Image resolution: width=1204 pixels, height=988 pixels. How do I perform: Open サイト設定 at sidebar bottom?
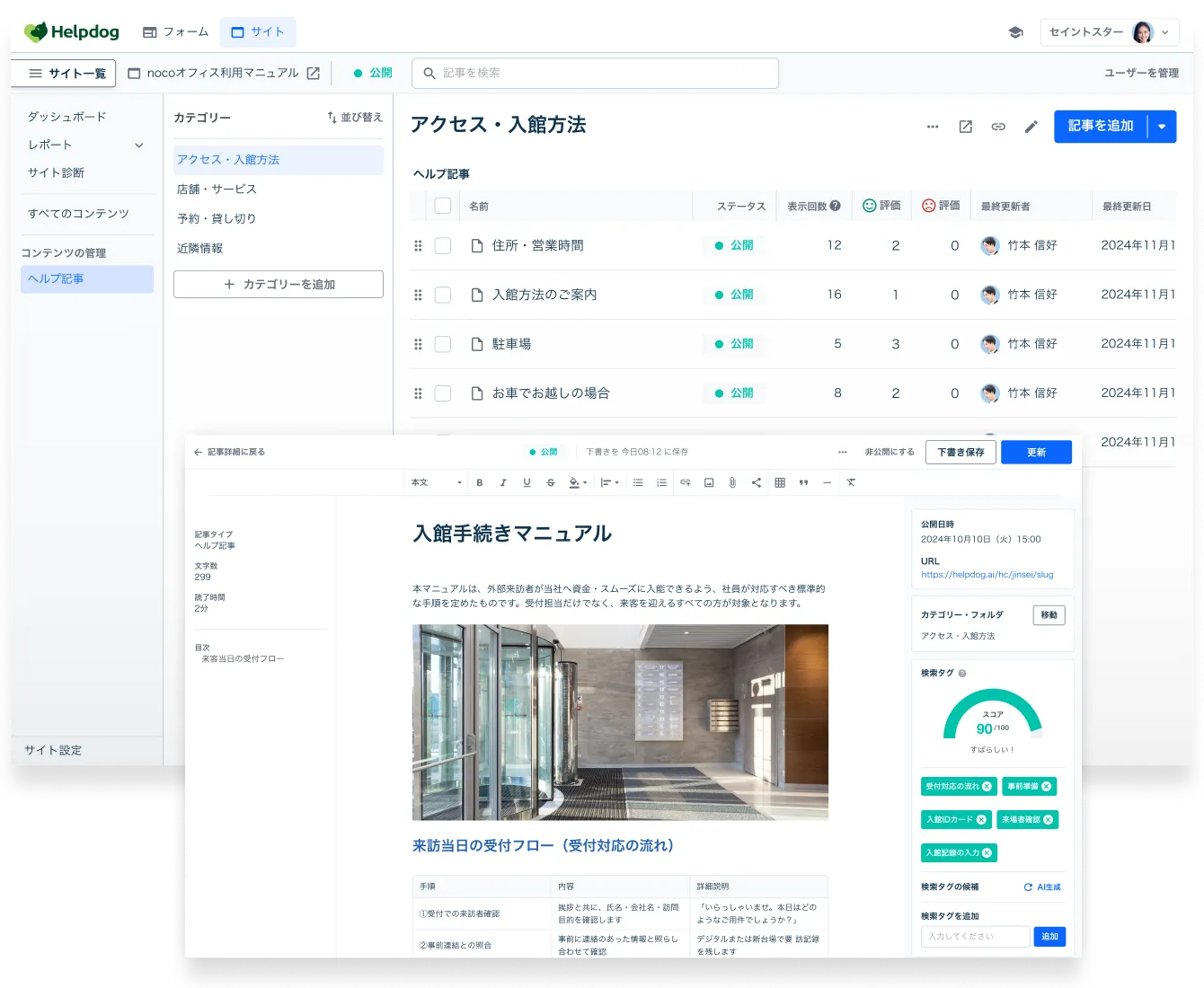53,750
